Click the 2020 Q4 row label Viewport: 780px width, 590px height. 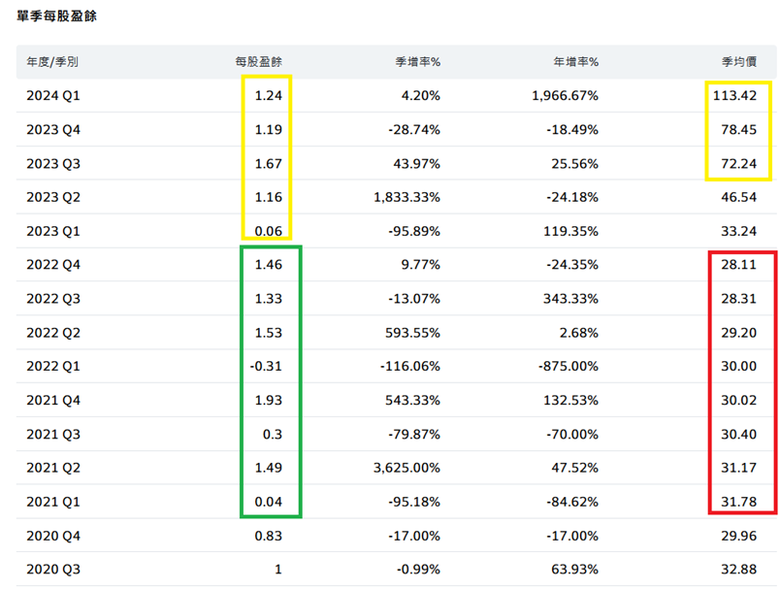coord(53,536)
